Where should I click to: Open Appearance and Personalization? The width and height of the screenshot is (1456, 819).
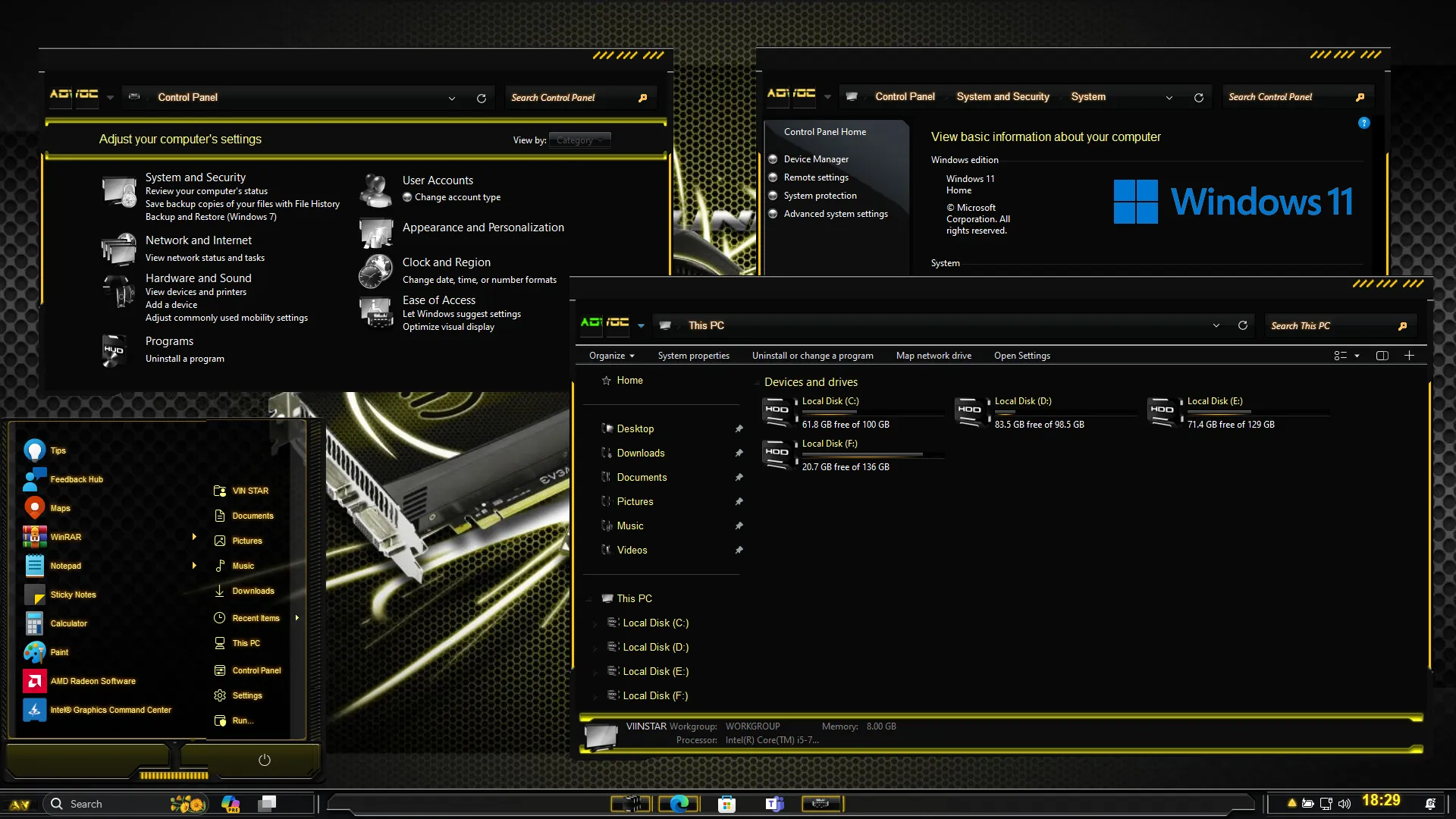(x=483, y=227)
